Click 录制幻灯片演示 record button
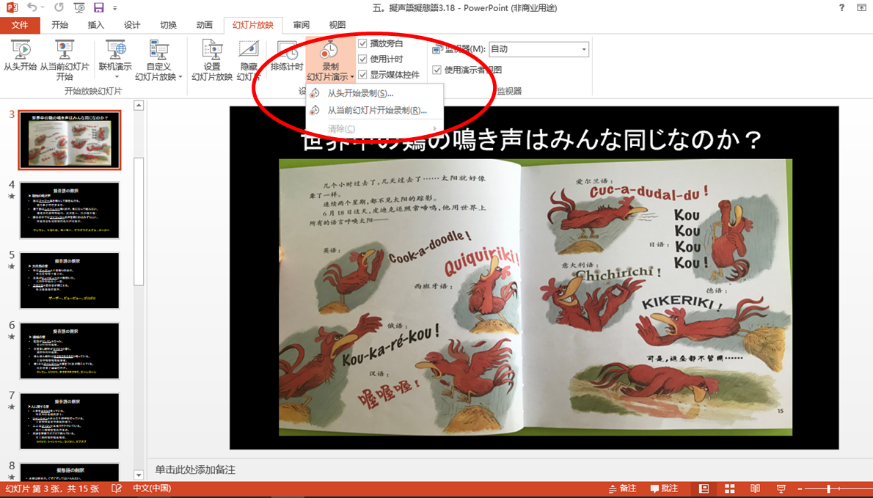Screen dimensions: 873x498 330,60
